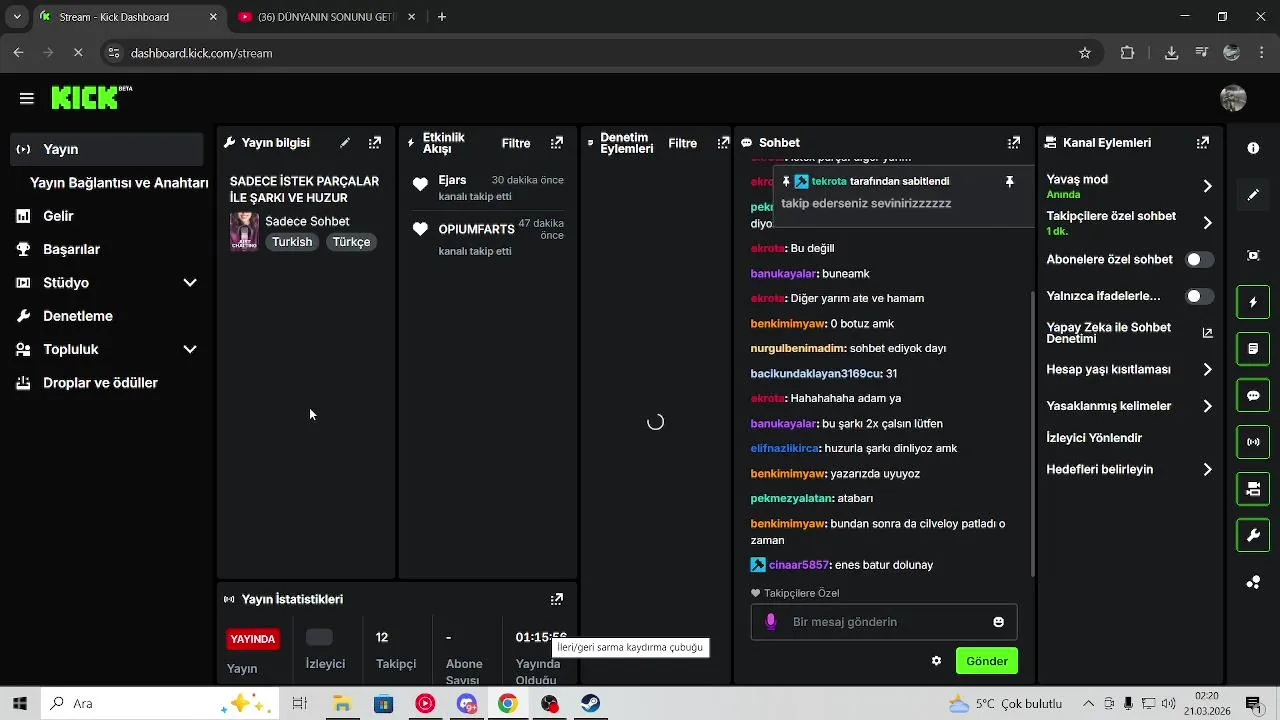Open Yapay Zeka ile Sohbet Denetimi external link
This screenshot has height=720, width=1280.
(1207, 333)
